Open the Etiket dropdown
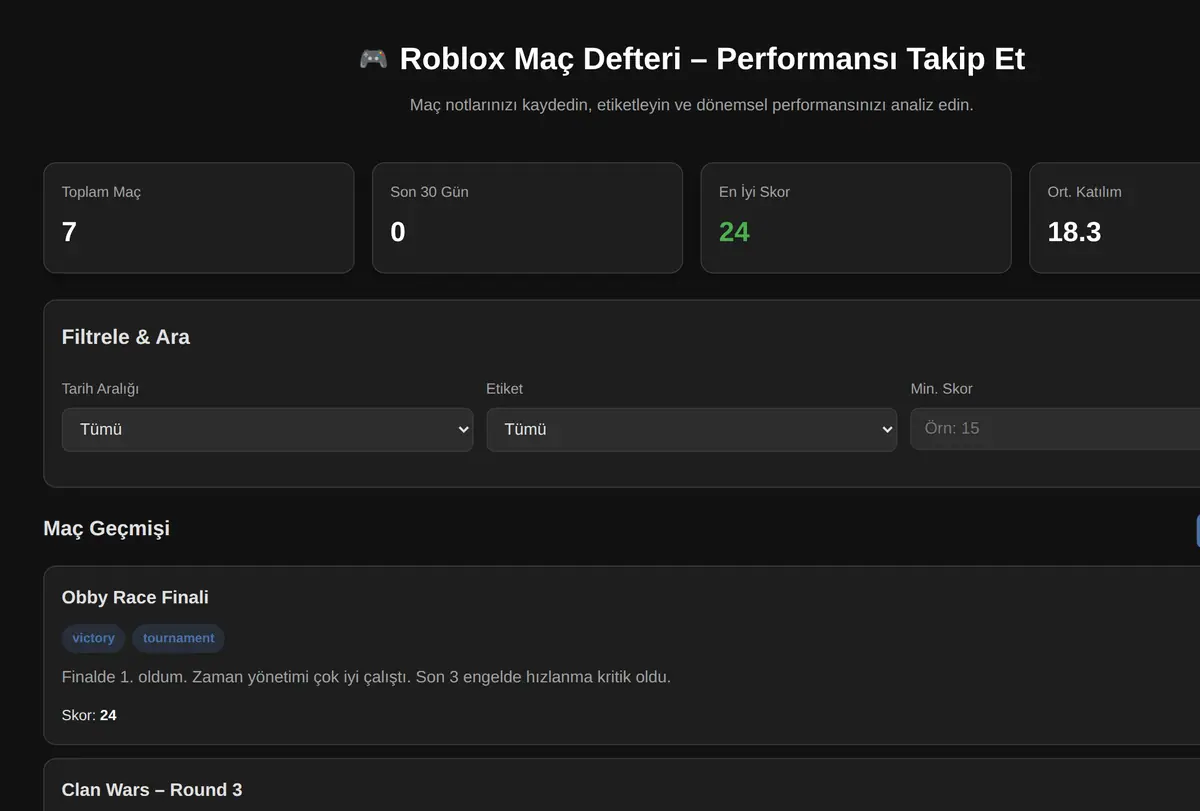This screenshot has height=811, width=1200. pos(692,429)
